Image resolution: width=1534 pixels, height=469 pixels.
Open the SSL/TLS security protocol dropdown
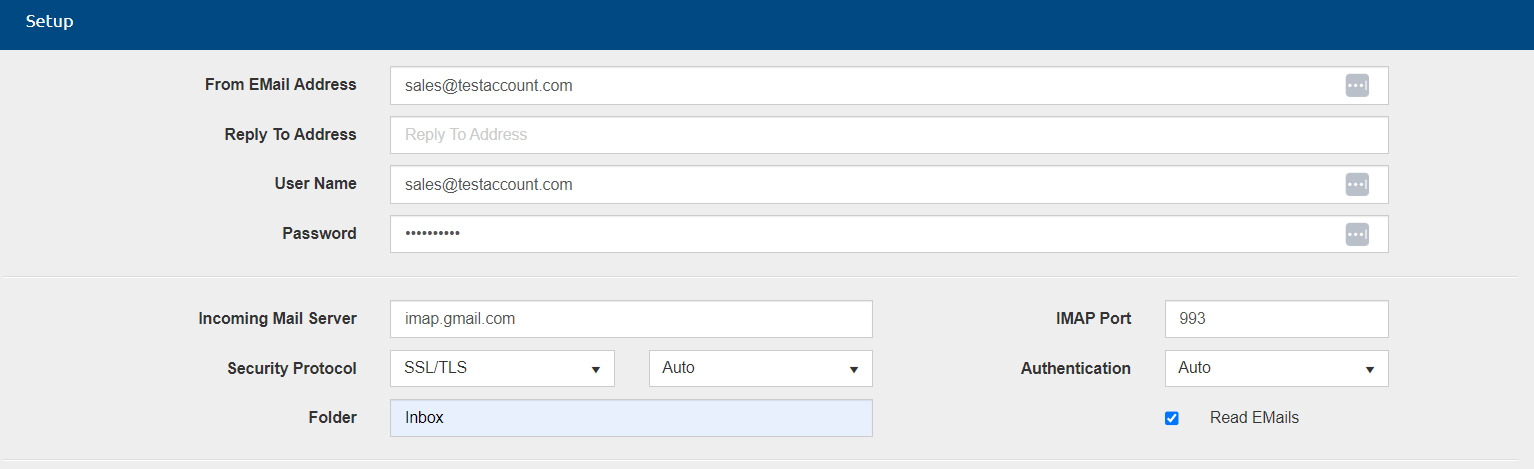click(x=502, y=368)
